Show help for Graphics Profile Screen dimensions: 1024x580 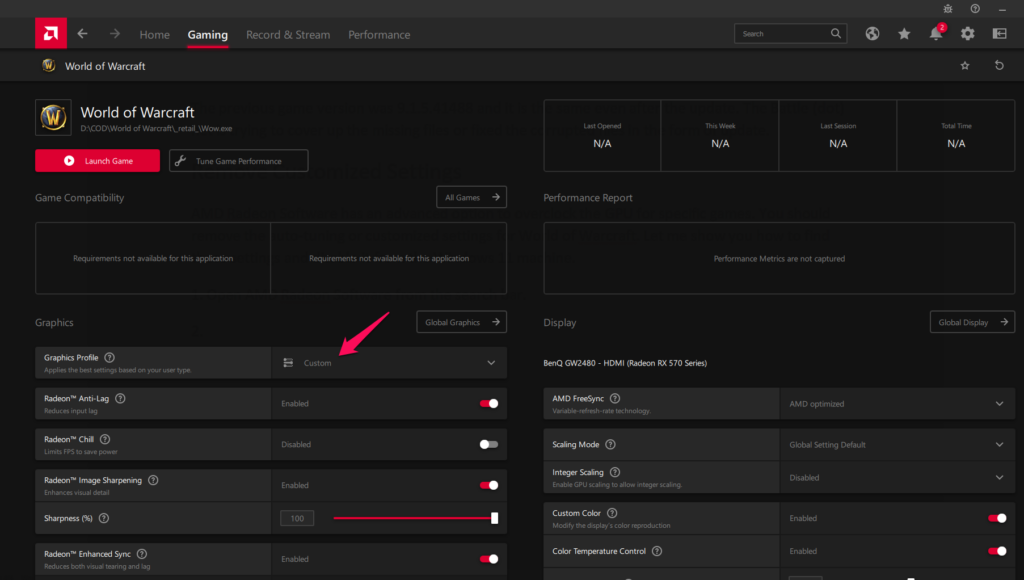(110, 357)
